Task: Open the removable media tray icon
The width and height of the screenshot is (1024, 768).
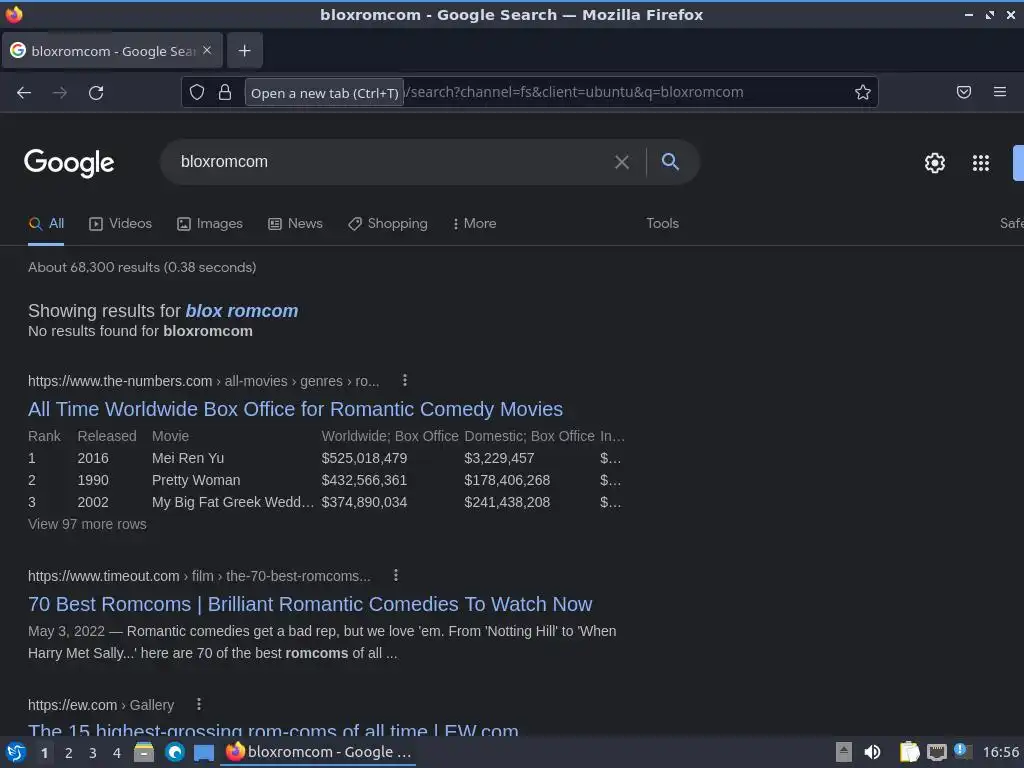Action: [x=844, y=752]
